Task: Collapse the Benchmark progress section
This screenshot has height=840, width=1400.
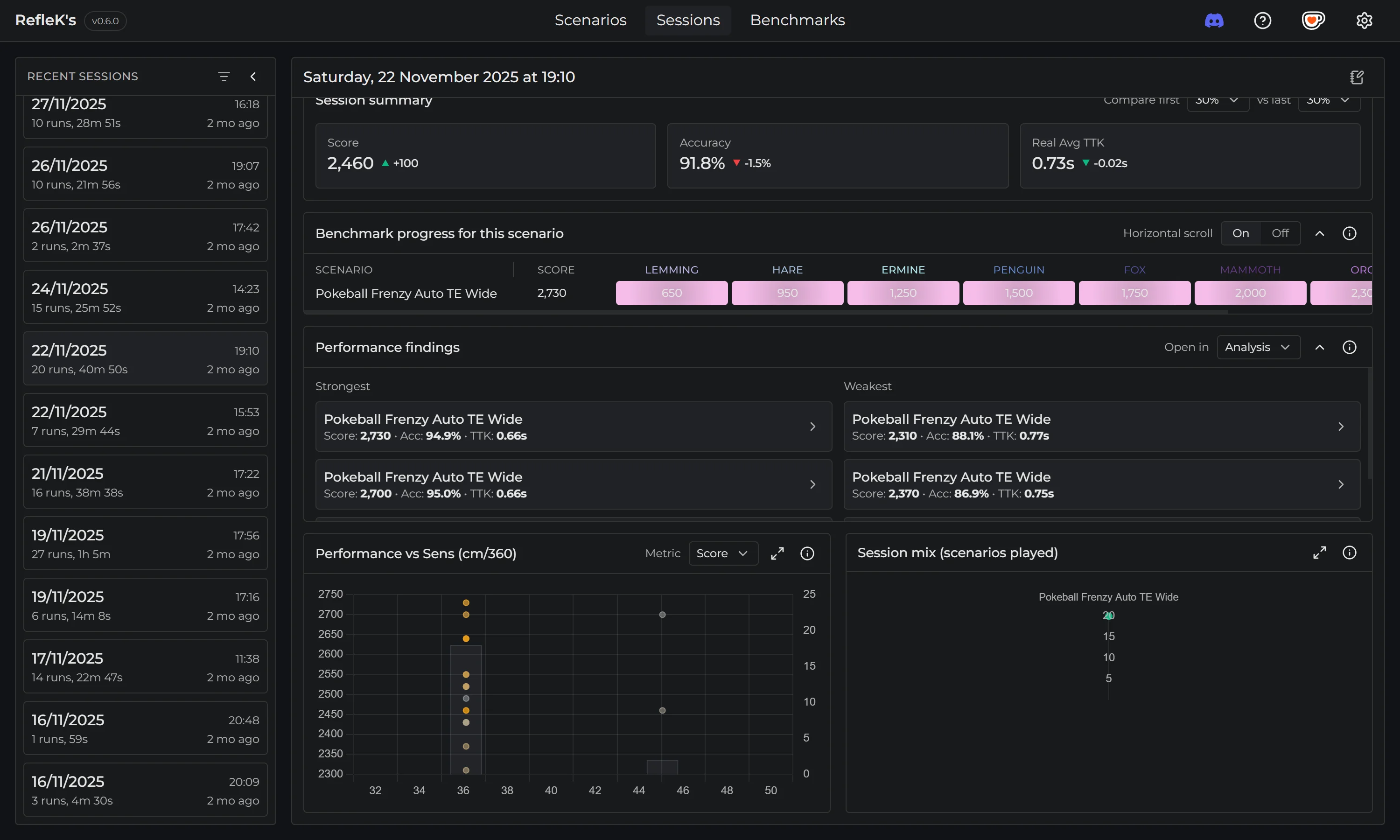Action: (x=1319, y=233)
